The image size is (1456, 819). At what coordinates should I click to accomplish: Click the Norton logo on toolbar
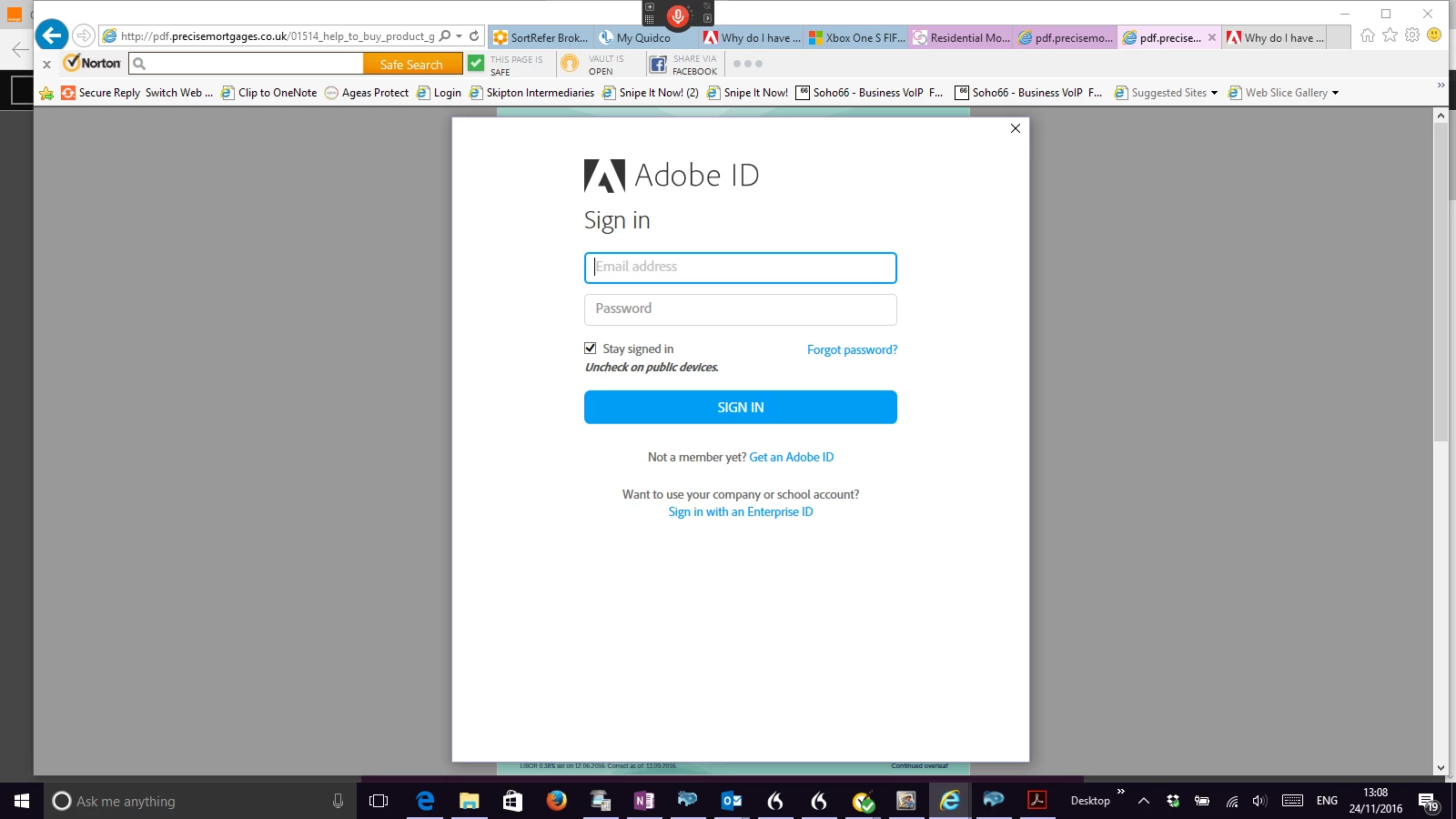(x=92, y=63)
